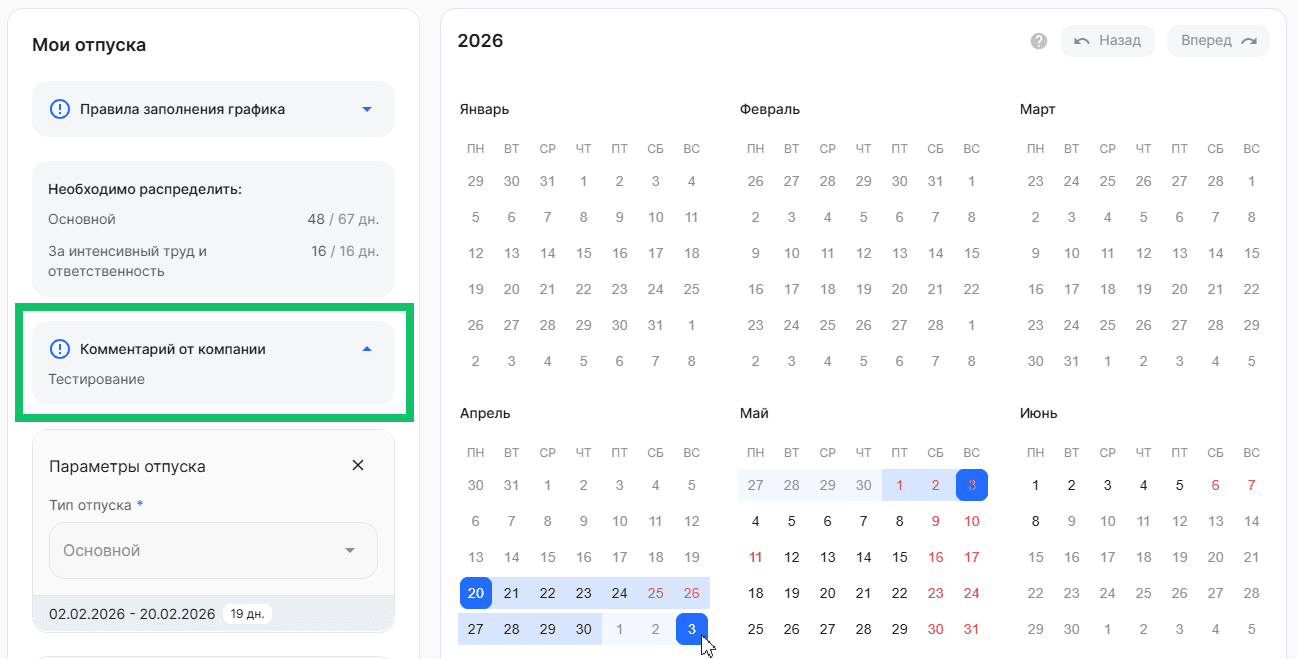Choose May 9 holiday date
The width and height of the screenshot is (1297, 659).
pos(935,521)
